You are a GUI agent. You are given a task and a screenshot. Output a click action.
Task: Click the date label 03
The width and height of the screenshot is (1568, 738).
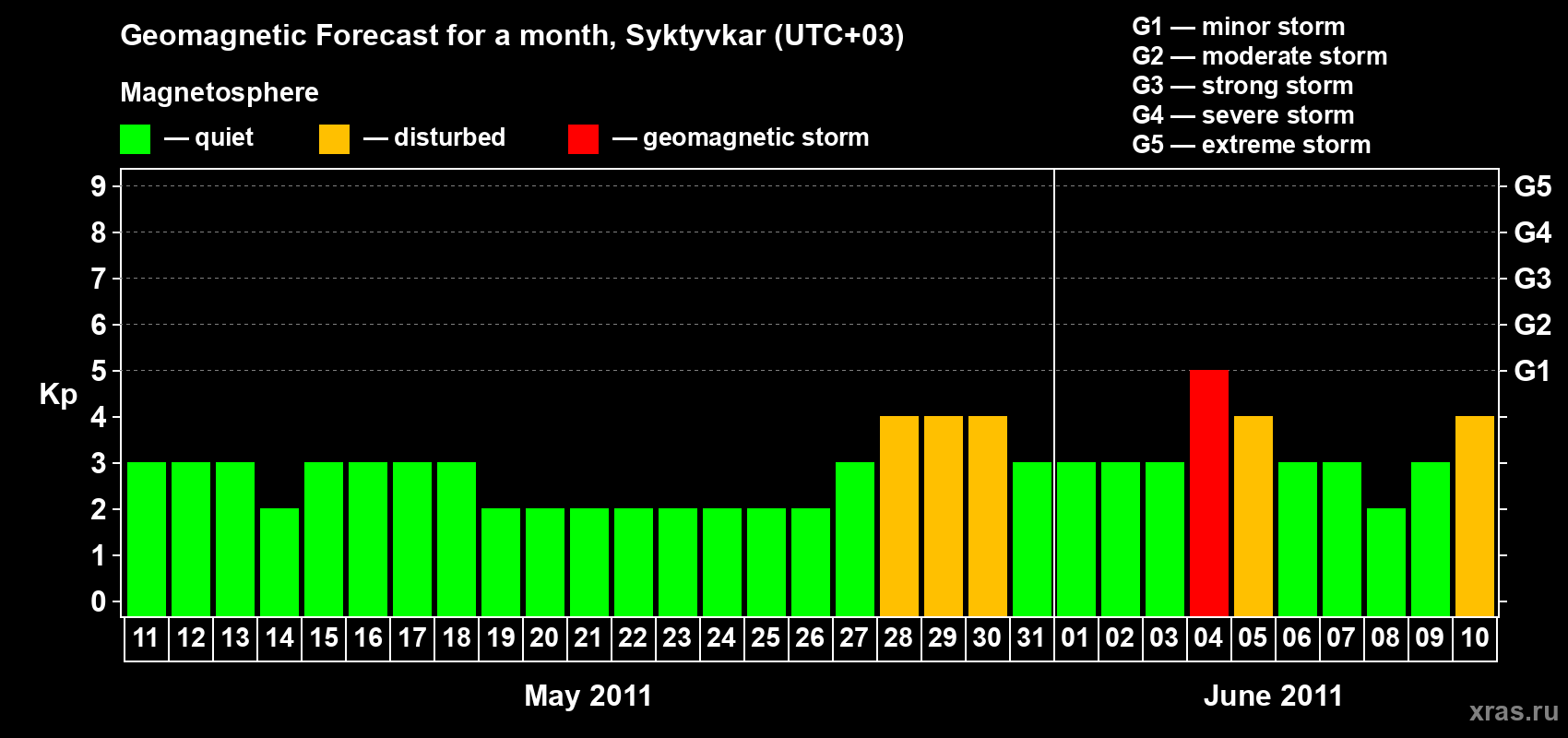tap(1165, 638)
